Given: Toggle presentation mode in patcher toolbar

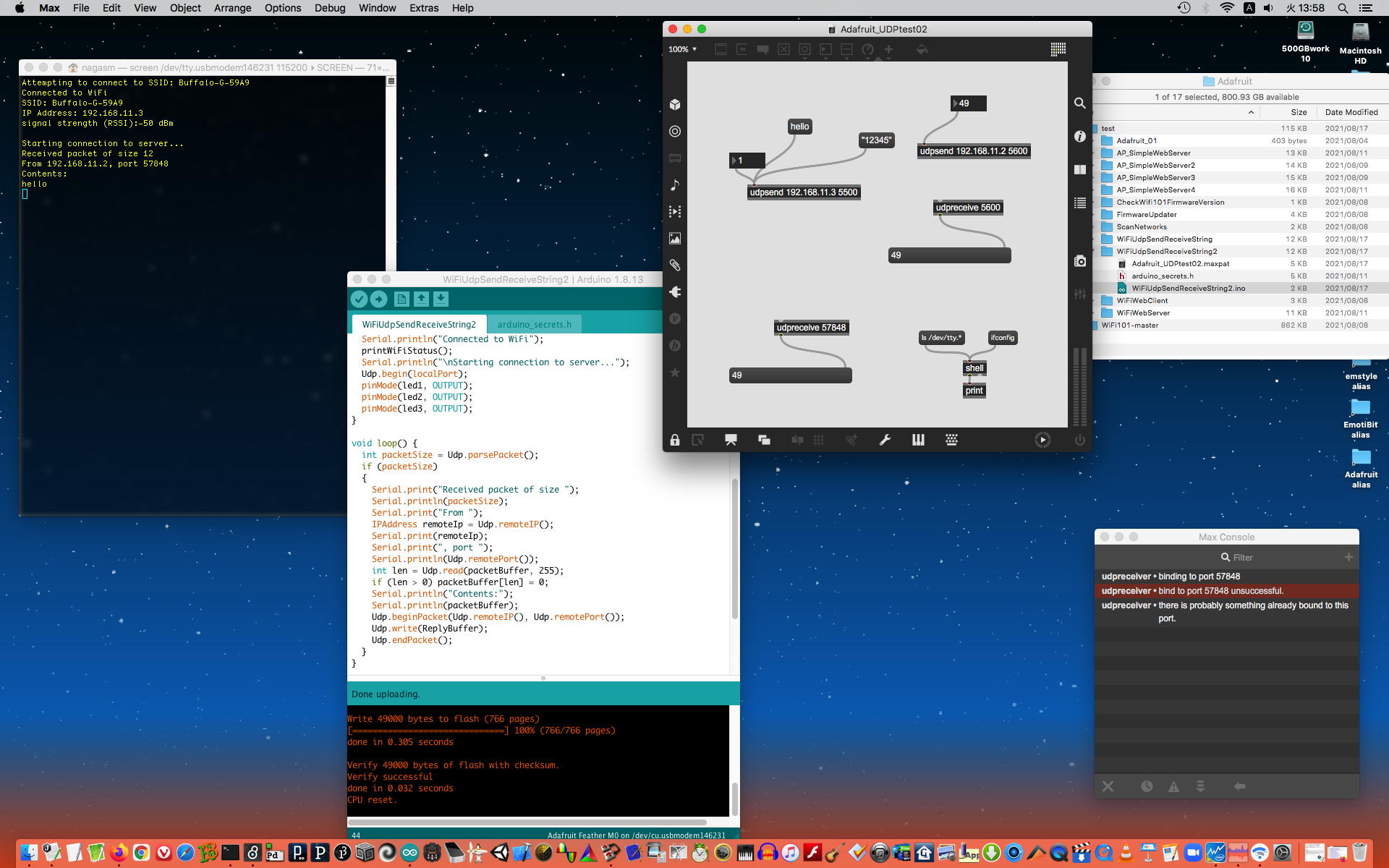Looking at the screenshot, I should click(731, 440).
